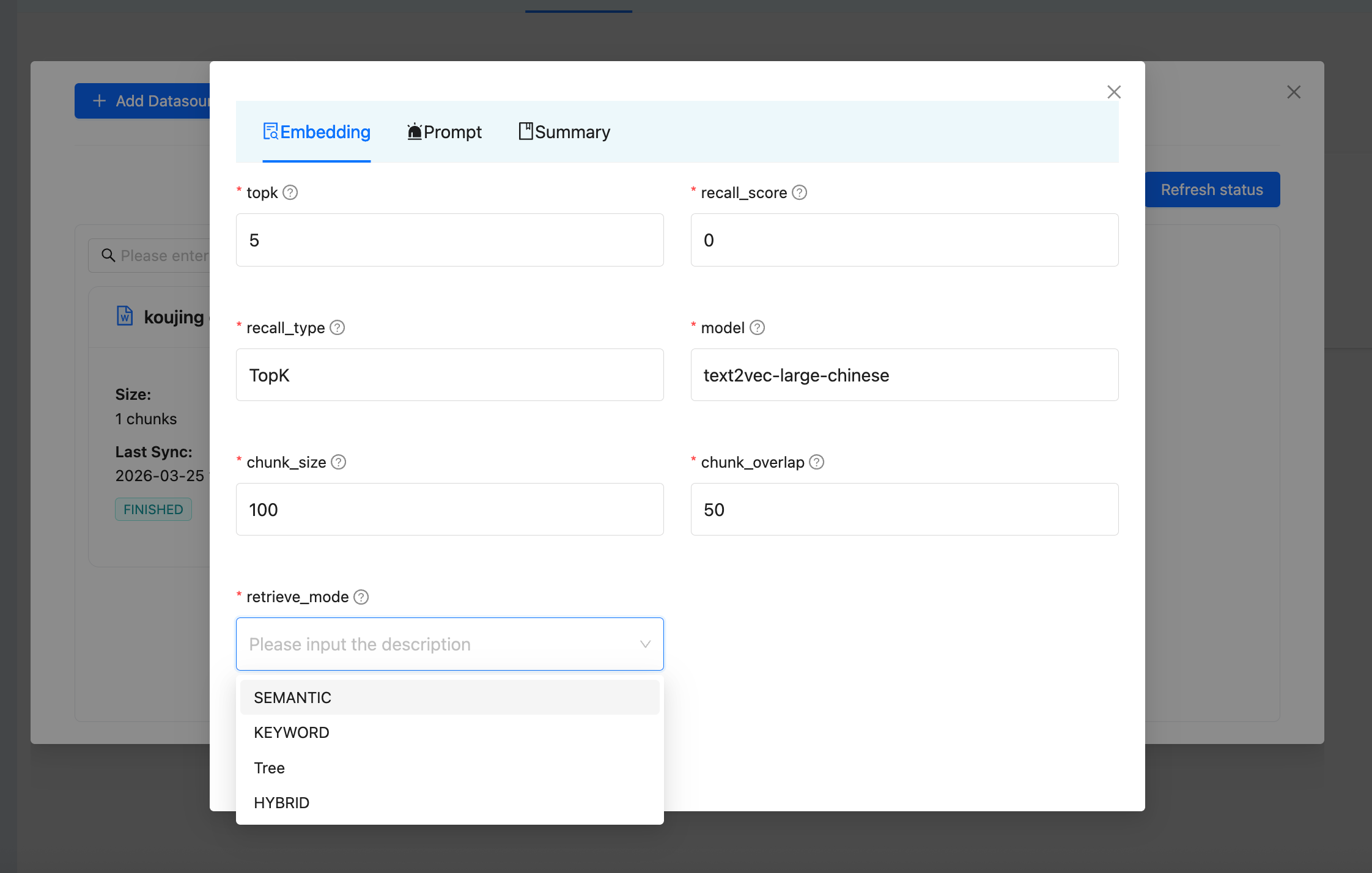
Task: Click the chunk_size help question icon
Action: pyautogui.click(x=338, y=462)
